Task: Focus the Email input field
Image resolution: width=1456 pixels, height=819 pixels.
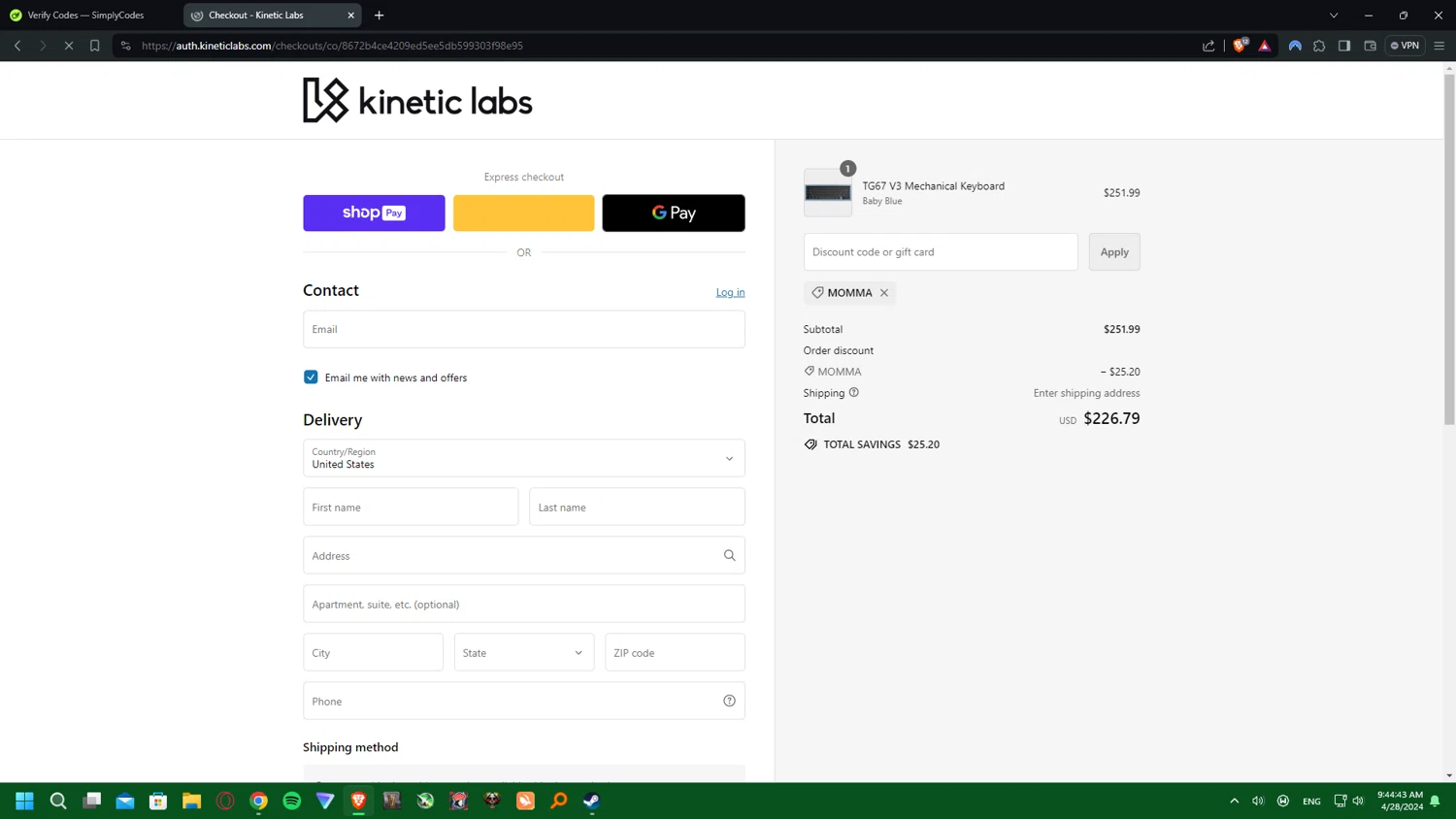Action: coord(524,329)
